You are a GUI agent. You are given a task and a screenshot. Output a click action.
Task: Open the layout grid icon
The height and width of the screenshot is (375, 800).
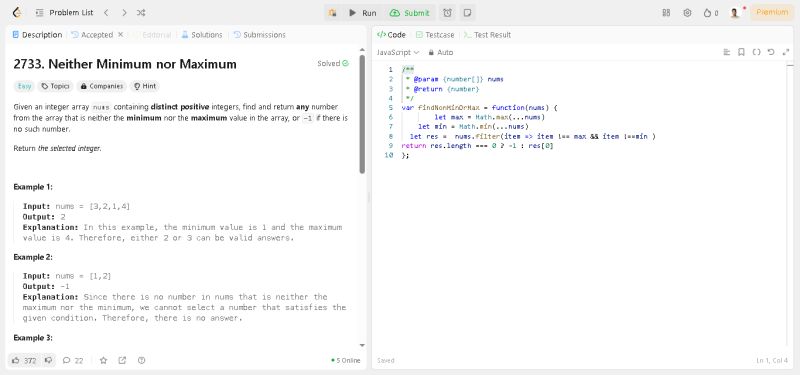[666, 13]
